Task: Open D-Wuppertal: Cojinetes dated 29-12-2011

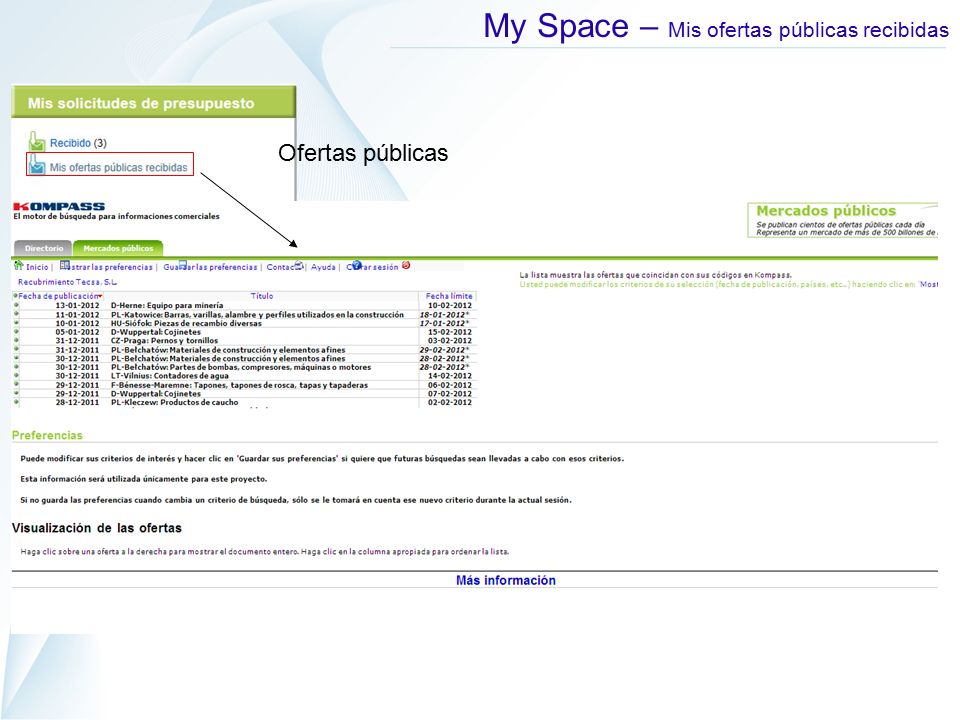Action: pos(156,394)
